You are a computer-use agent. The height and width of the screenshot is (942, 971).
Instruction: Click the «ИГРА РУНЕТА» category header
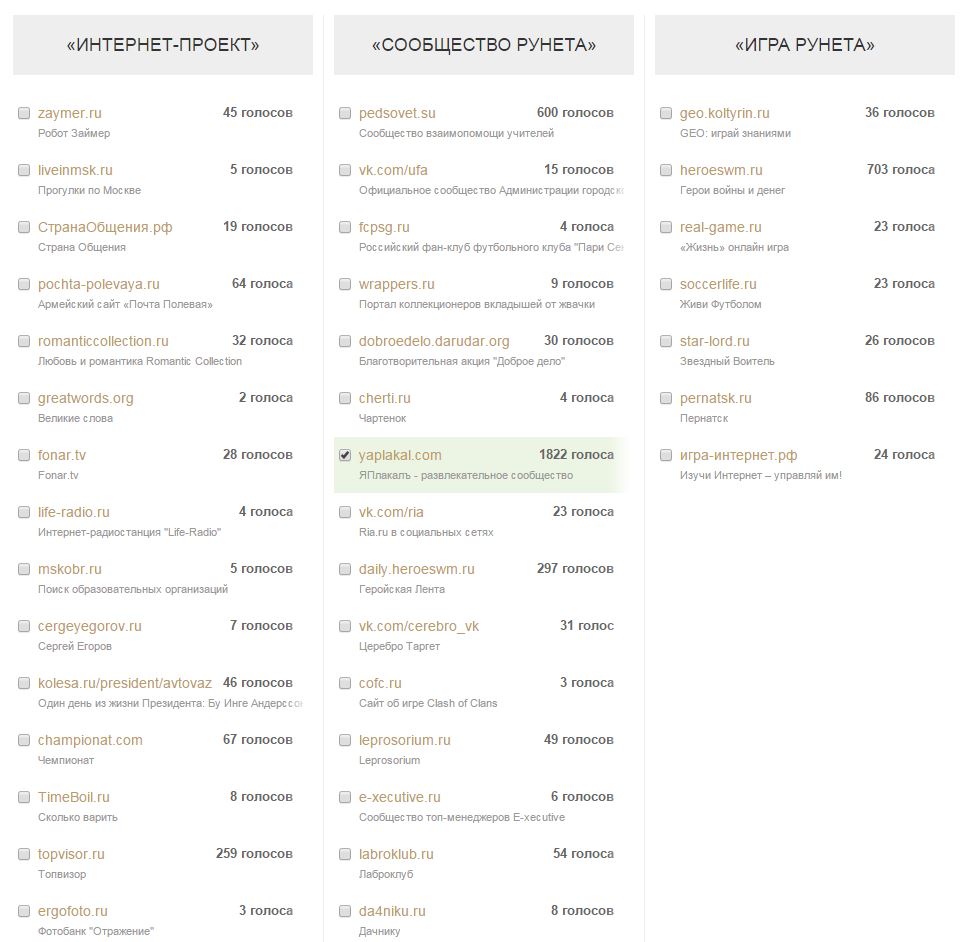(804, 45)
